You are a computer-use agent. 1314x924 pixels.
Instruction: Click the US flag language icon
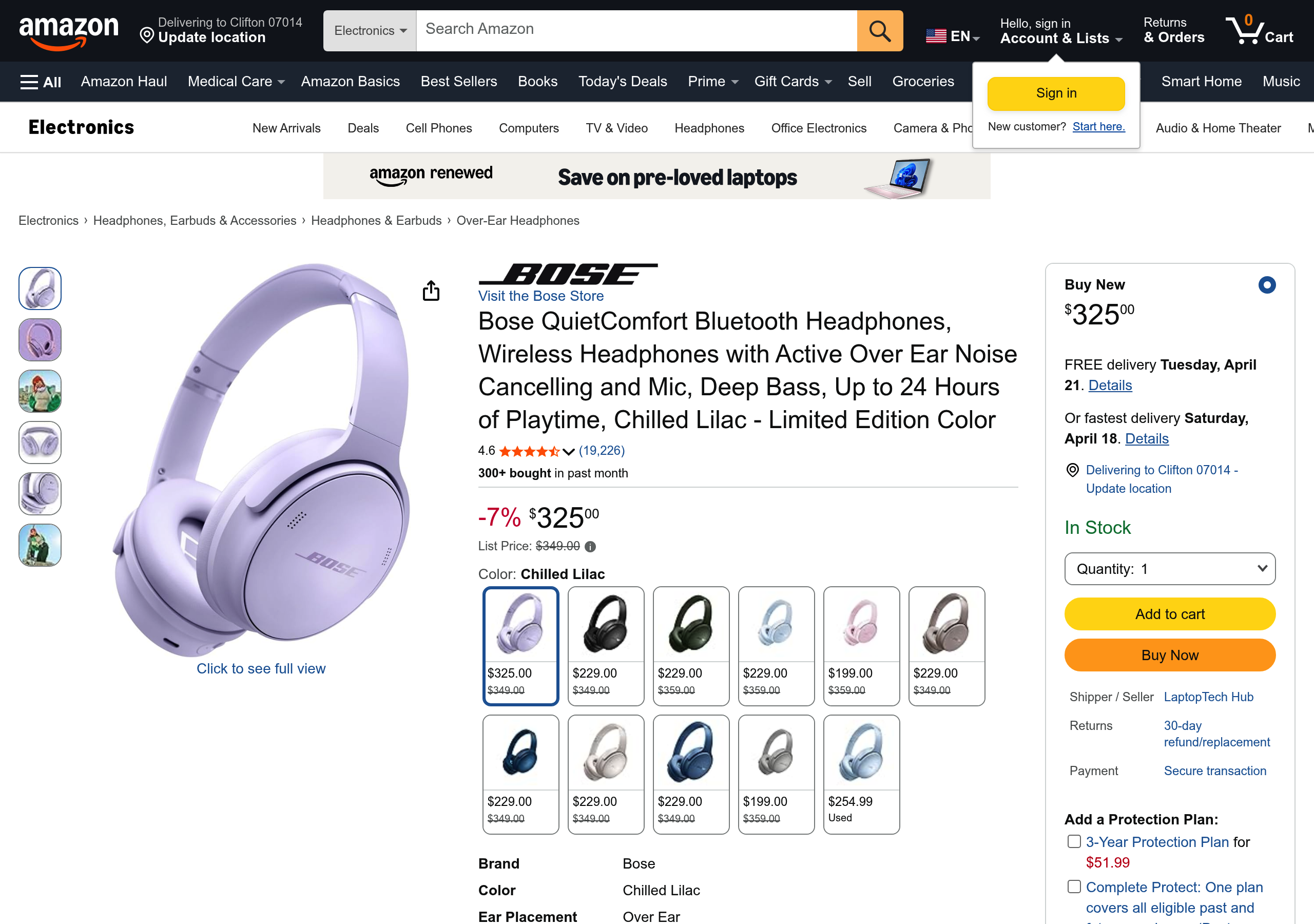[936, 35]
